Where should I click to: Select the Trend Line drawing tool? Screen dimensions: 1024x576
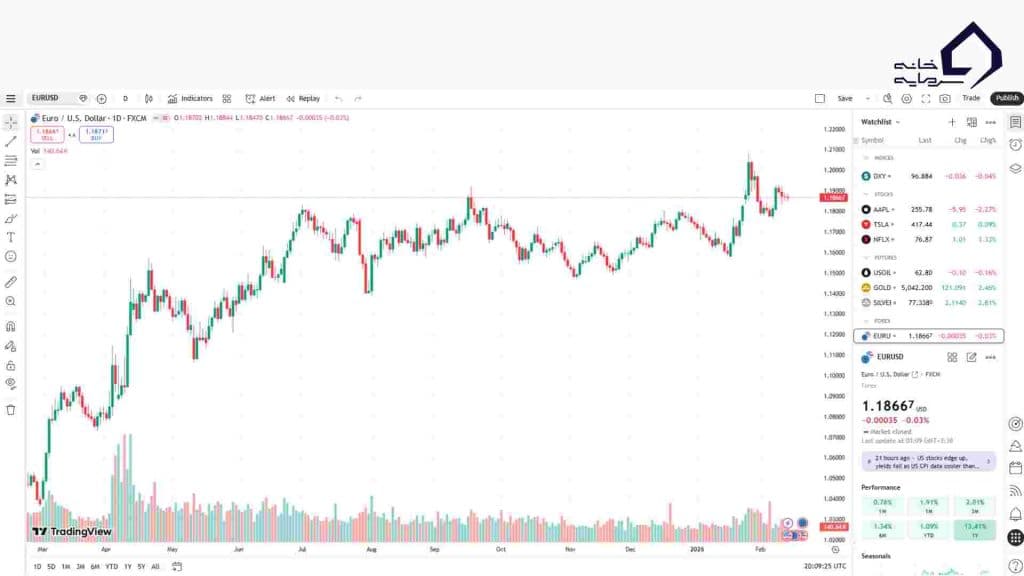11,143
